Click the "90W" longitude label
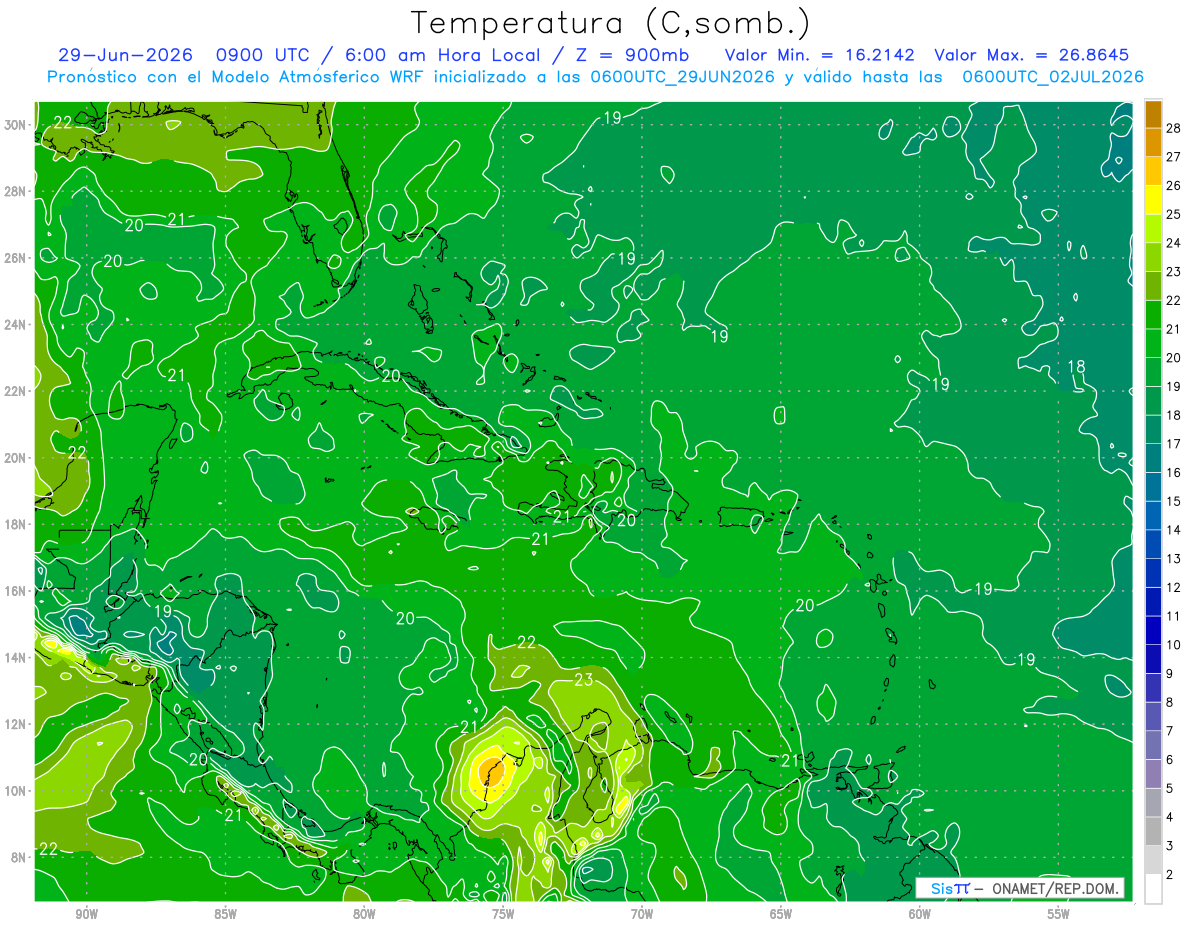Viewport: 1200px width, 927px height. 86,914
